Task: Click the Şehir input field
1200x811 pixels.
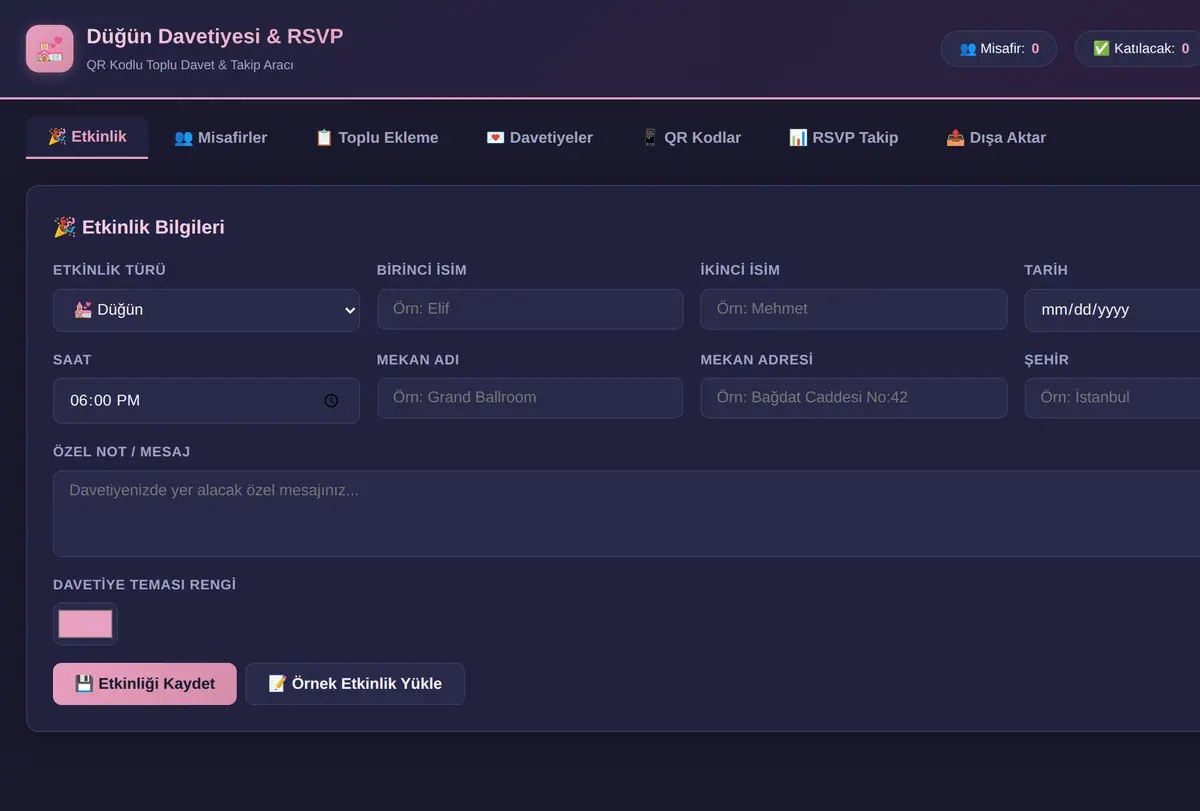Action: coord(1112,397)
